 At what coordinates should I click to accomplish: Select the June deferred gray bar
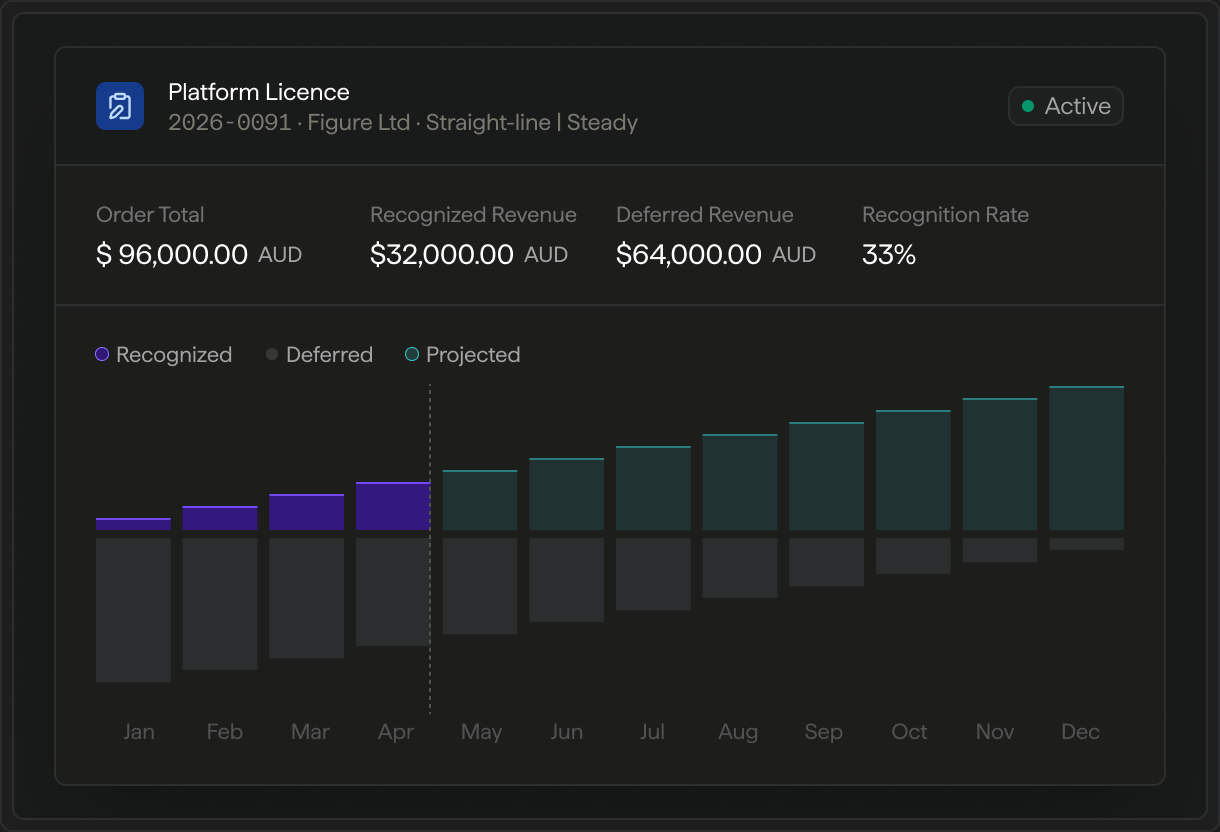tap(566, 580)
